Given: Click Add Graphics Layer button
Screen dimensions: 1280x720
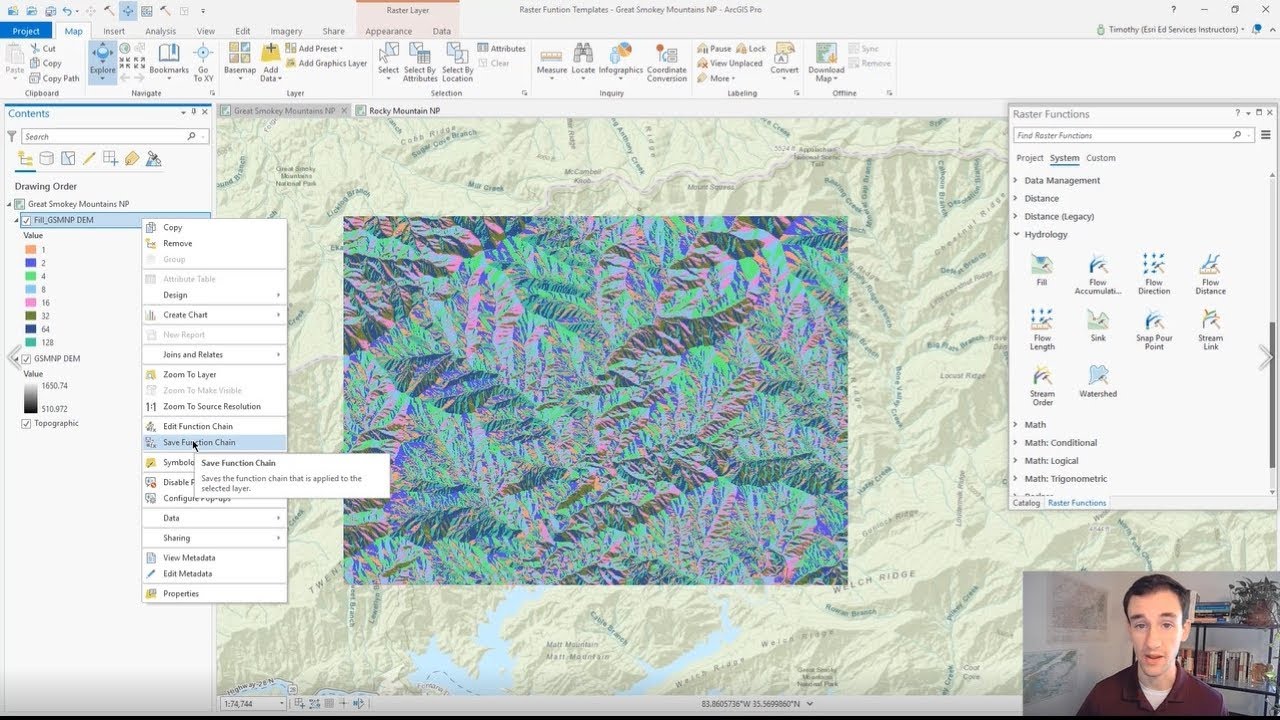Looking at the screenshot, I should point(326,63).
